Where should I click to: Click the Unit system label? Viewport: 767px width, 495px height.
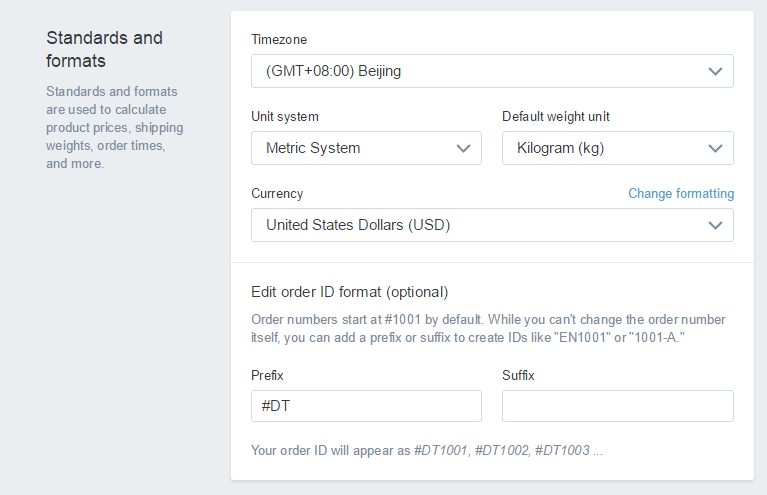coord(285,117)
